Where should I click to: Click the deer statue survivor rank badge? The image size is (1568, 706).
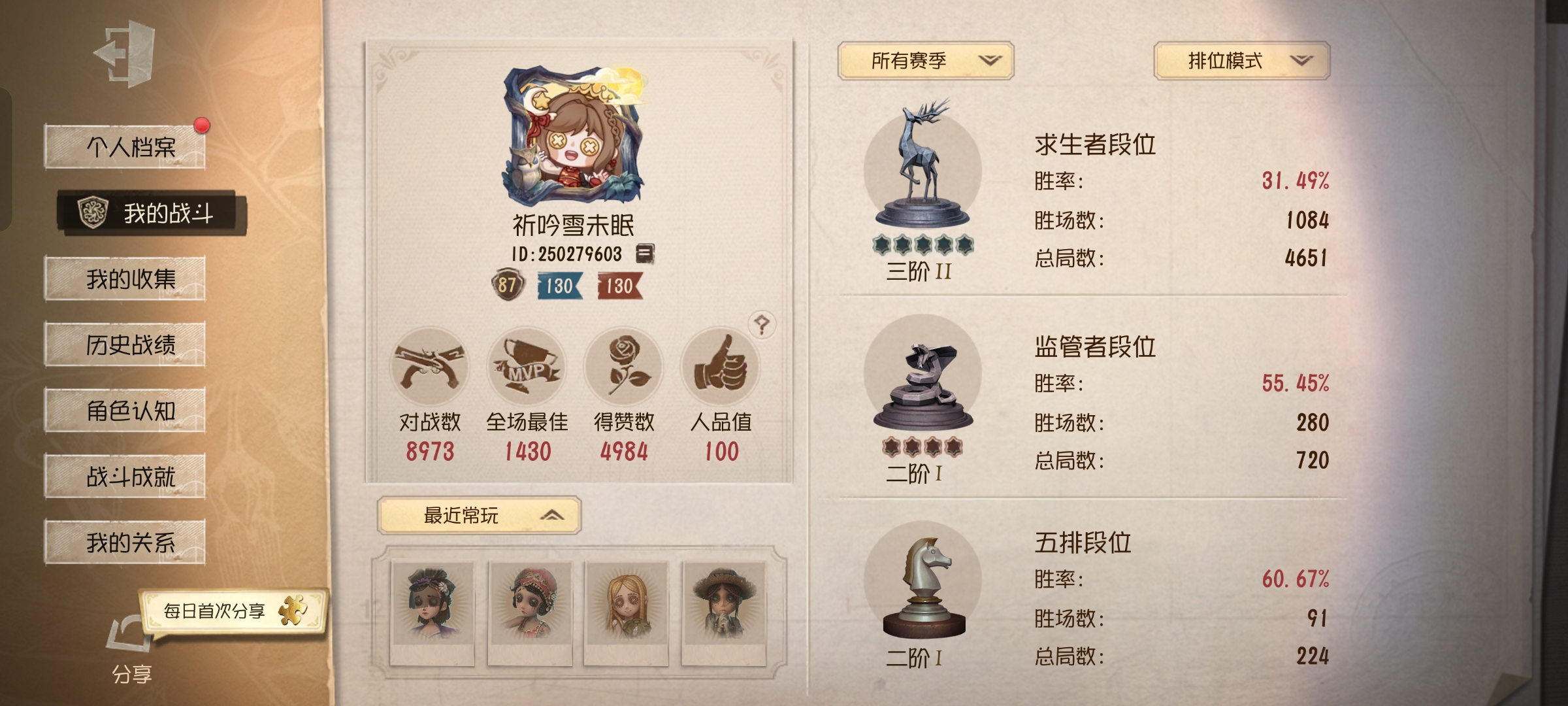pyautogui.click(x=923, y=169)
